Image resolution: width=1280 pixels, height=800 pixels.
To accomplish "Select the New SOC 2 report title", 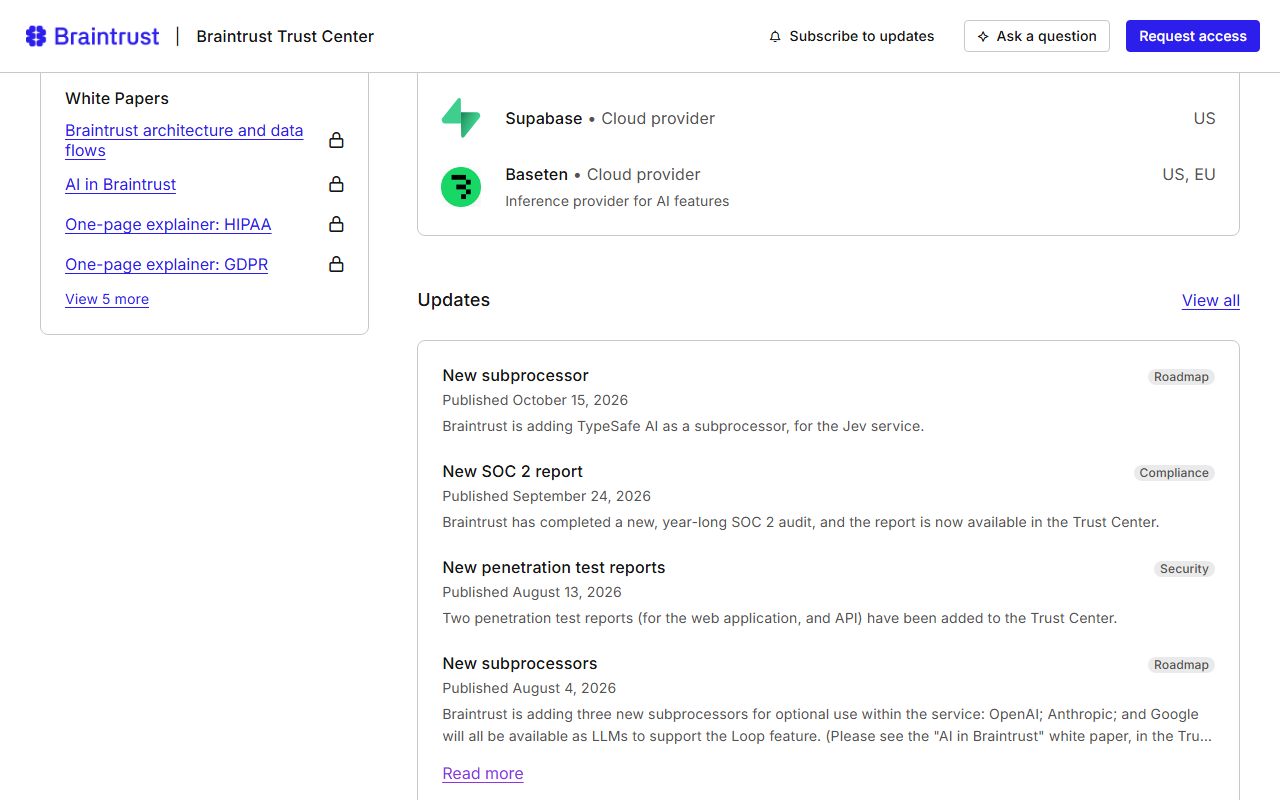I will 513,471.
